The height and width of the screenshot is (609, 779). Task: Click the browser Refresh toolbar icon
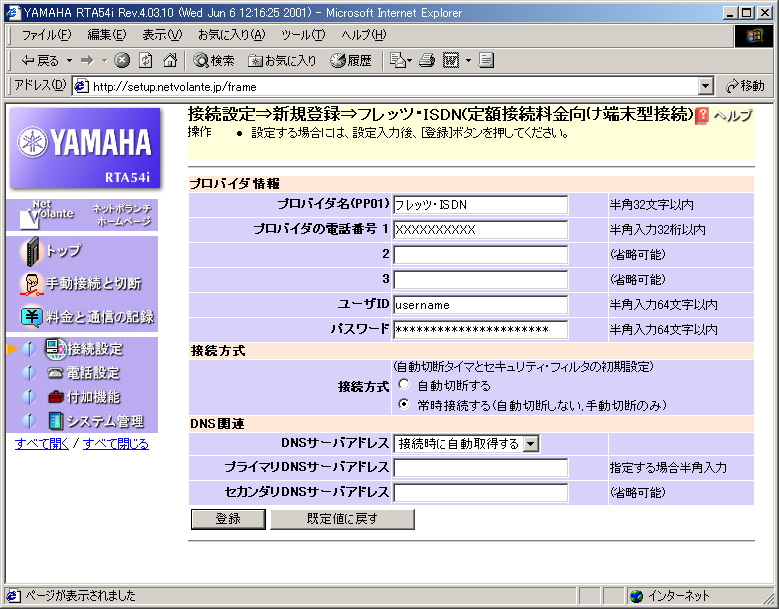pyautogui.click(x=146, y=61)
